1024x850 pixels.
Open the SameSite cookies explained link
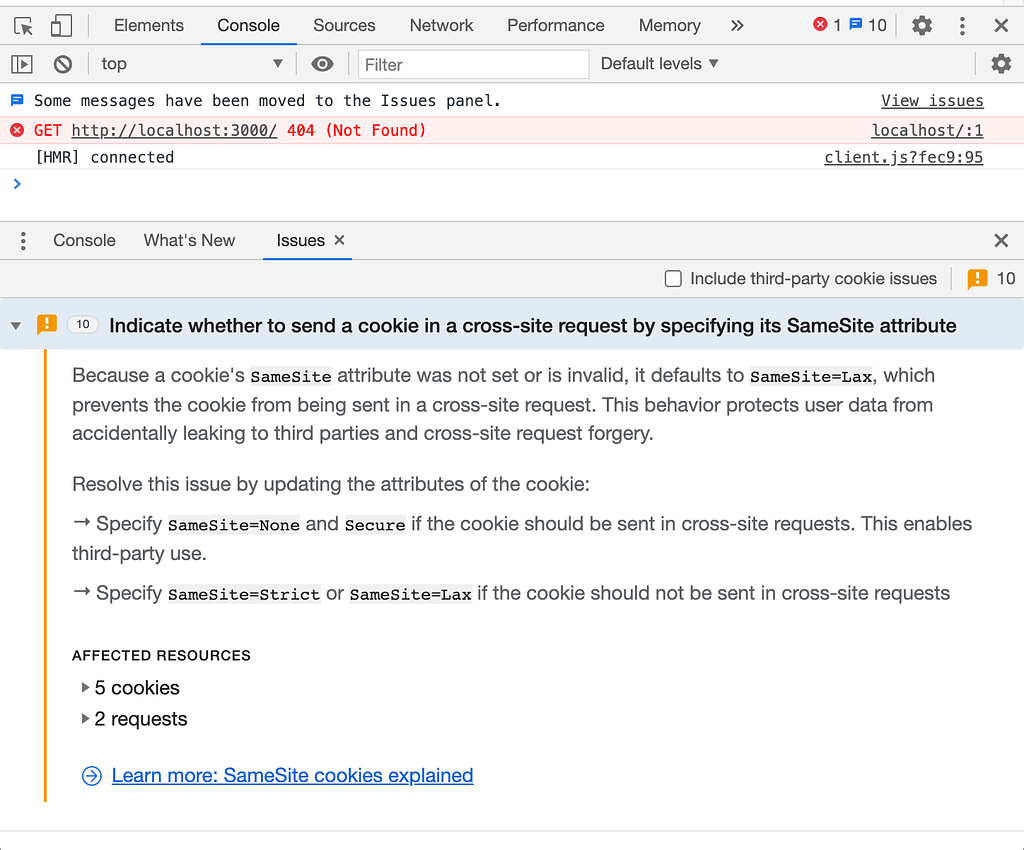pyautogui.click(x=292, y=775)
